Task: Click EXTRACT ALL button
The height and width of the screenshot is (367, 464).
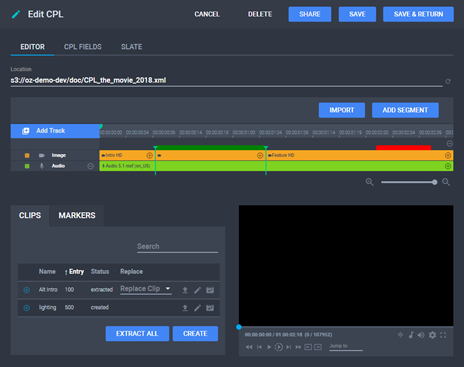Action: pyautogui.click(x=137, y=334)
